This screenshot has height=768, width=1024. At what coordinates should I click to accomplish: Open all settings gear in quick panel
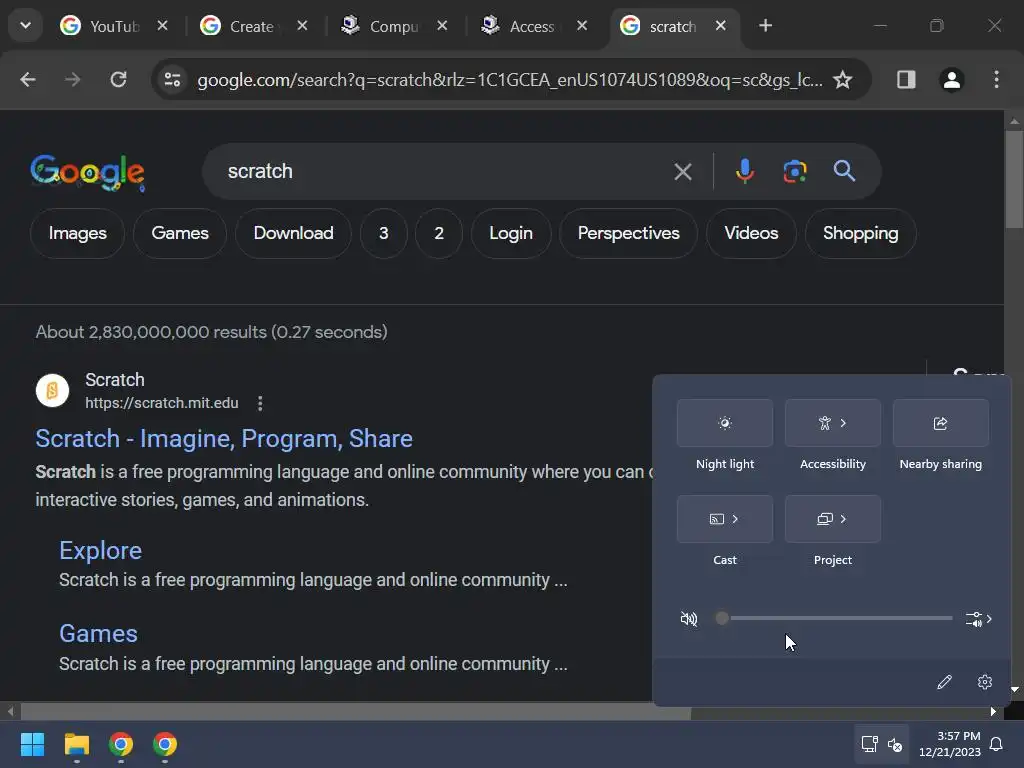[x=985, y=682]
